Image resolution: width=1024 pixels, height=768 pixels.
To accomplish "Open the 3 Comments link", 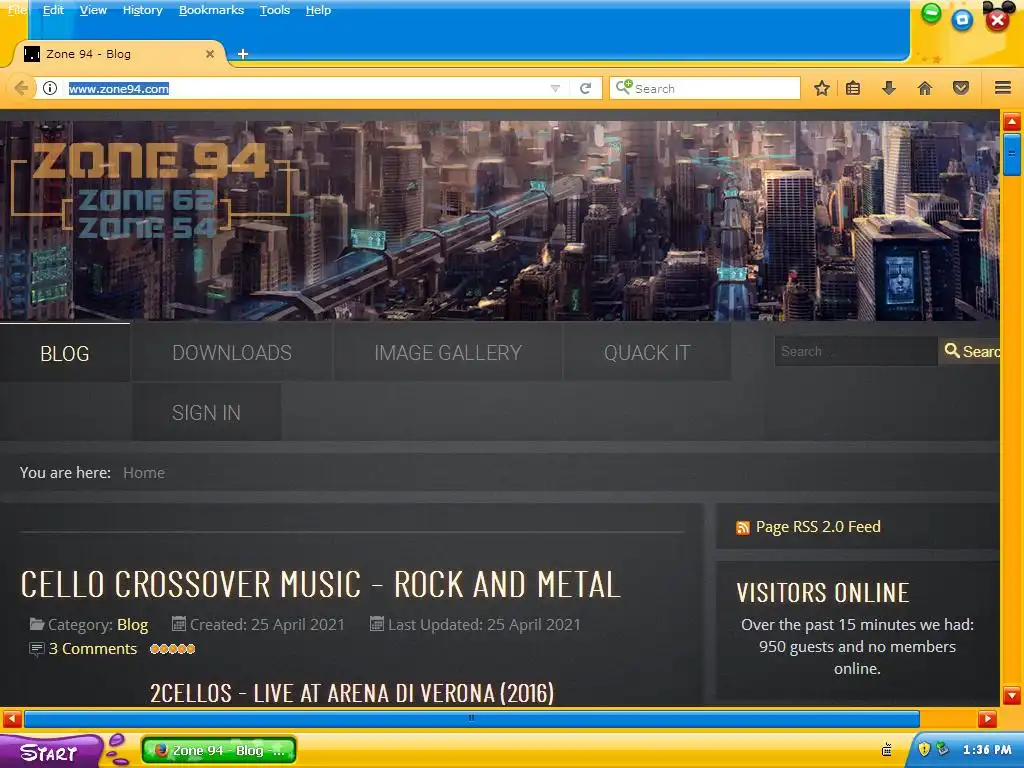I will [x=93, y=649].
